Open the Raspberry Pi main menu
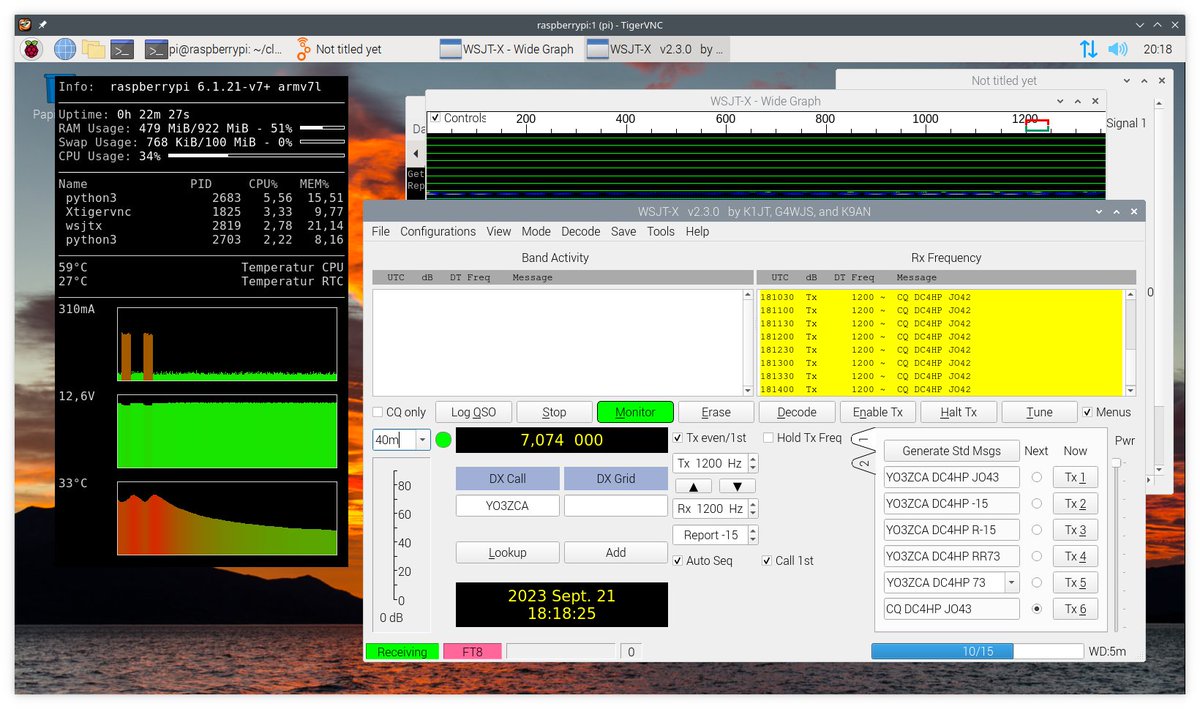 tap(34, 49)
